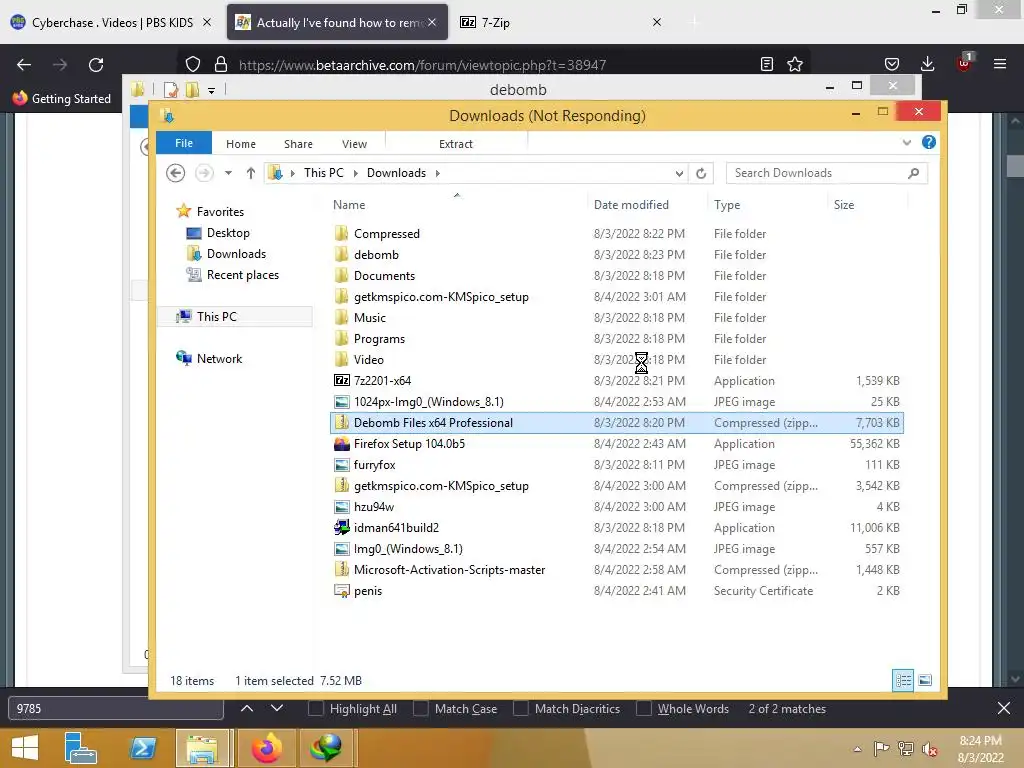Switch to the Home ribbon tab
The width and height of the screenshot is (1024, 768).
(x=240, y=144)
